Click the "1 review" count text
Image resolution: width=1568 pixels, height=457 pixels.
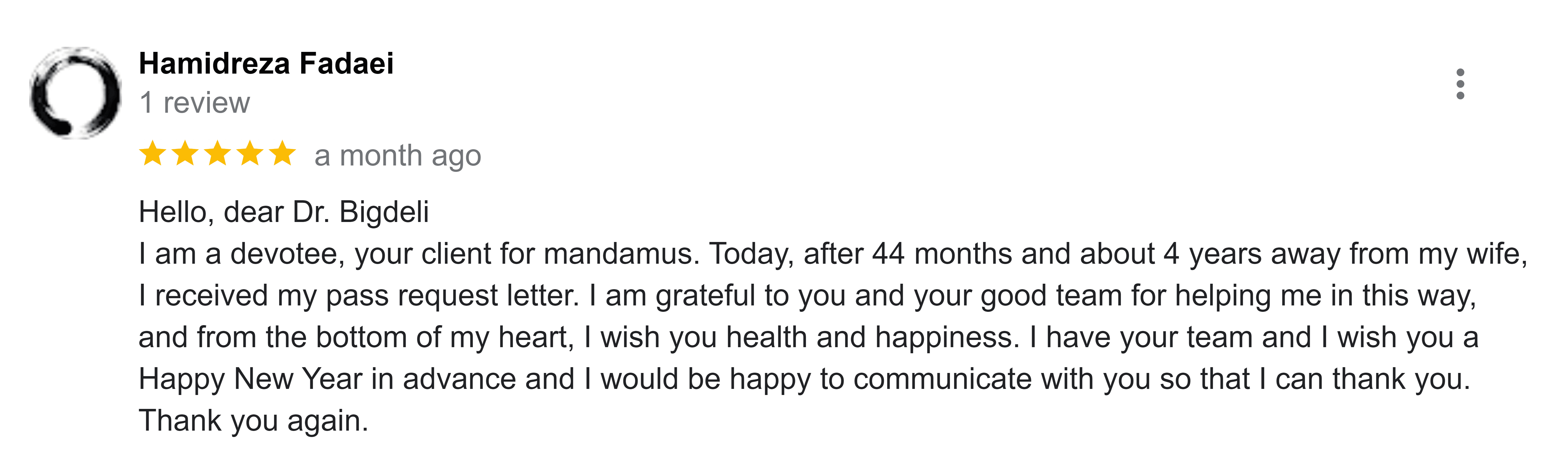pyautogui.click(x=194, y=103)
